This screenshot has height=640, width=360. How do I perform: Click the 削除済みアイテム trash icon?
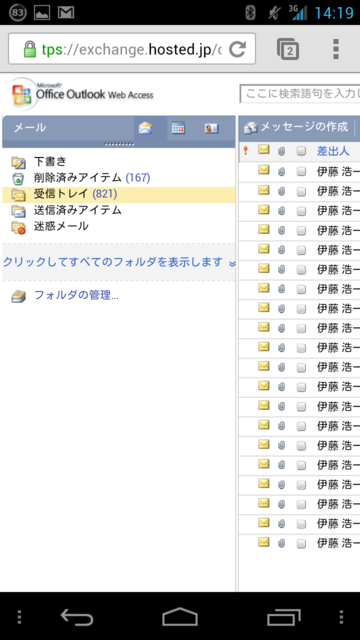(x=18, y=178)
